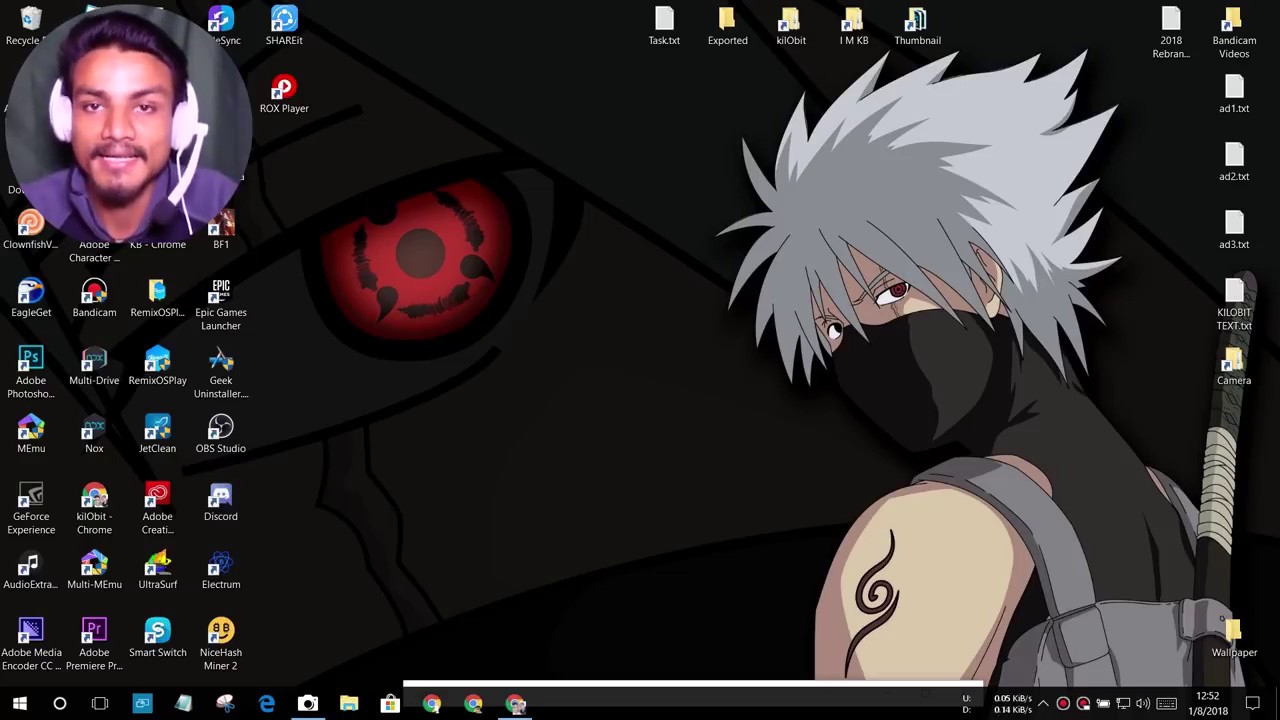The height and width of the screenshot is (720, 1280).
Task: Select Adobe Media Encoder CC shortcut
Action: [31, 645]
